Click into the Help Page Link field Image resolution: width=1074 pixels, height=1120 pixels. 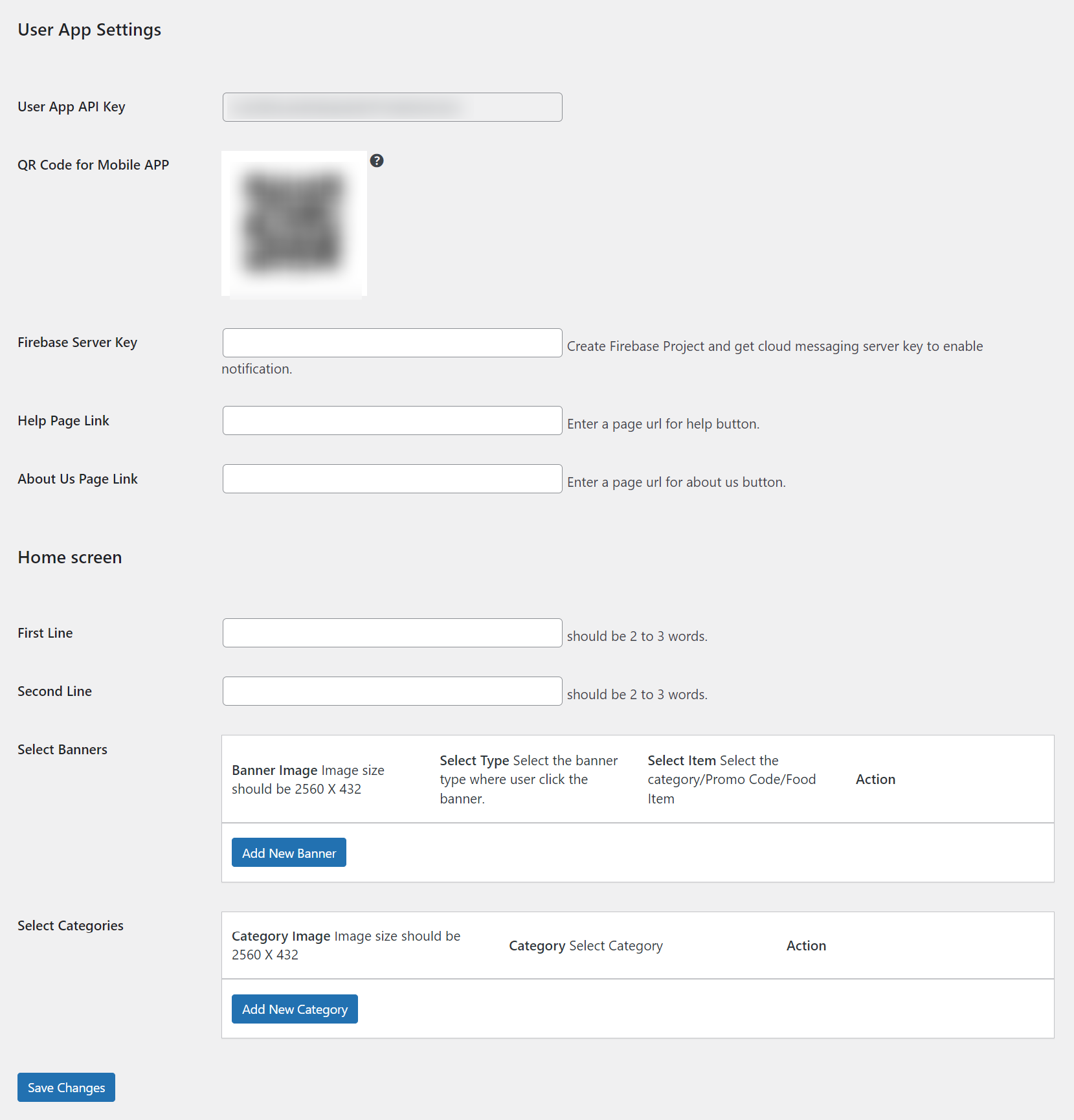(x=392, y=420)
